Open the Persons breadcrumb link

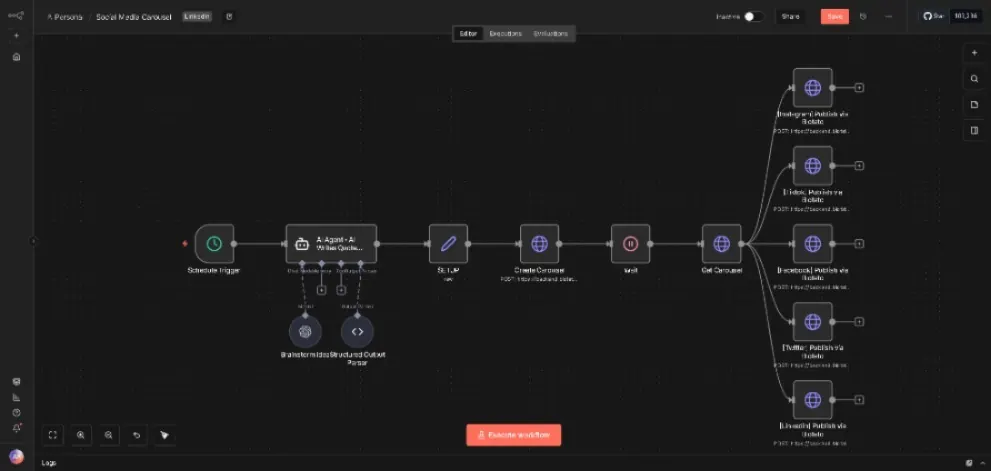pyautogui.click(x=64, y=17)
